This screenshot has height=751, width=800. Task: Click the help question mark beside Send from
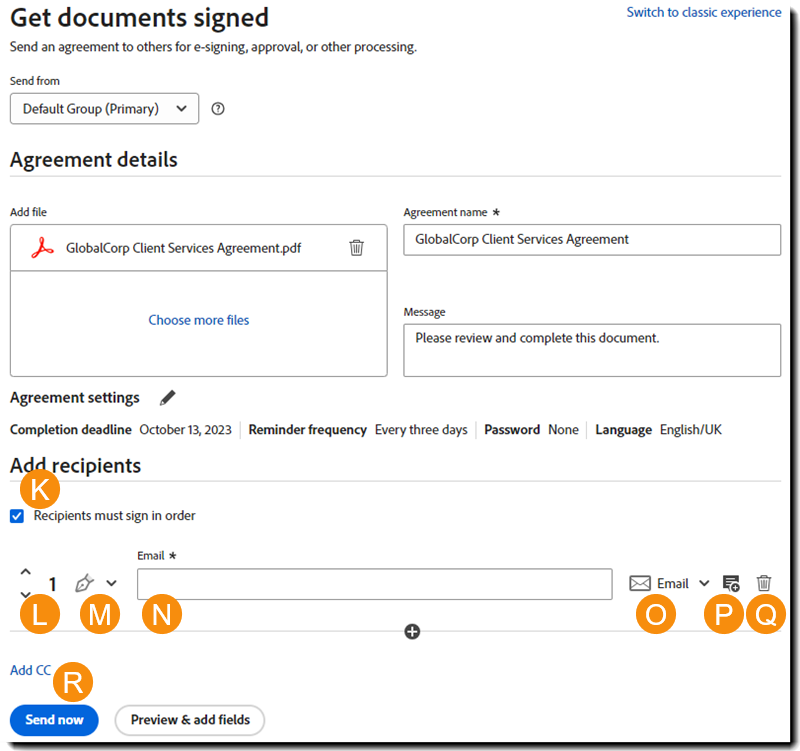(218, 108)
